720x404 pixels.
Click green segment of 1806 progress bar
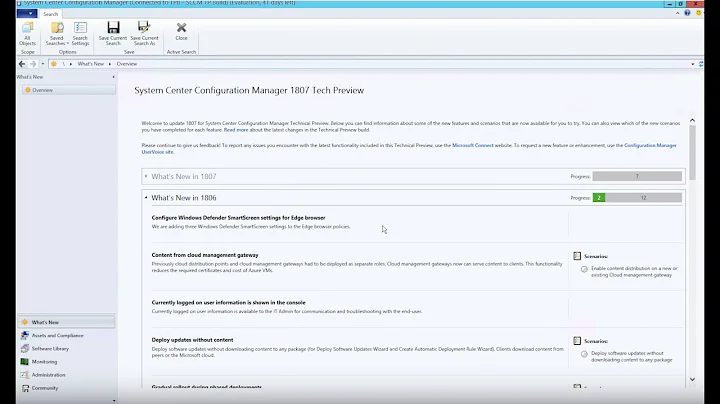(599, 198)
